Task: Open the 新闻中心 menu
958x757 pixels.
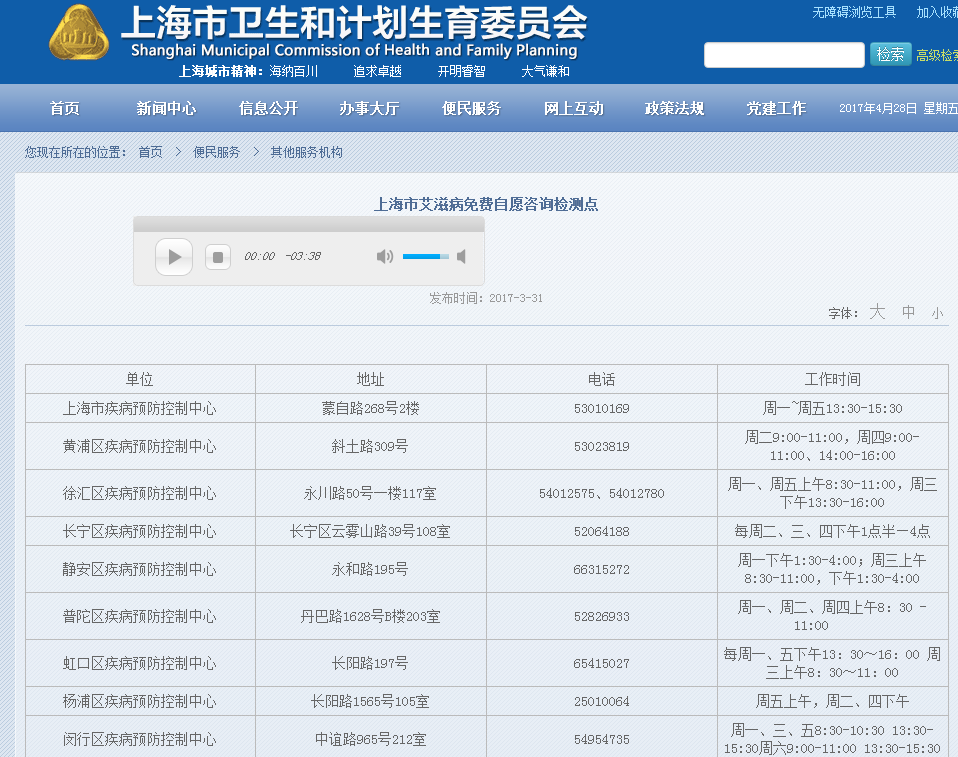Action: (x=166, y=108)
